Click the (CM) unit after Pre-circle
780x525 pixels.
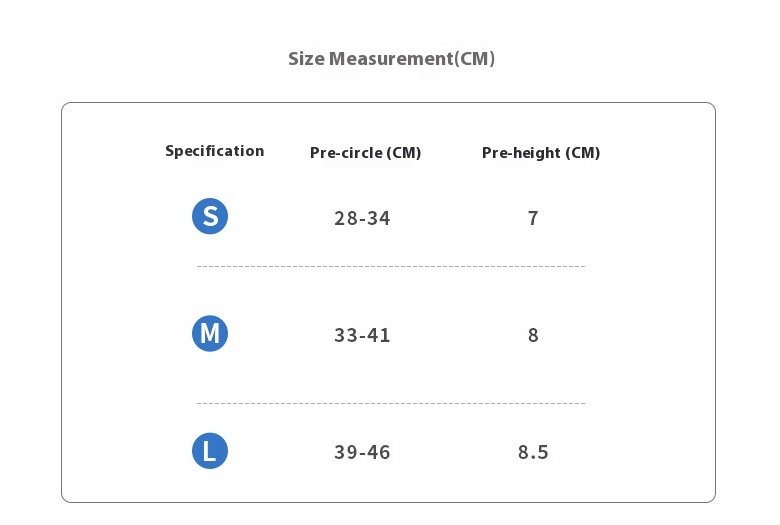[404, 153]
